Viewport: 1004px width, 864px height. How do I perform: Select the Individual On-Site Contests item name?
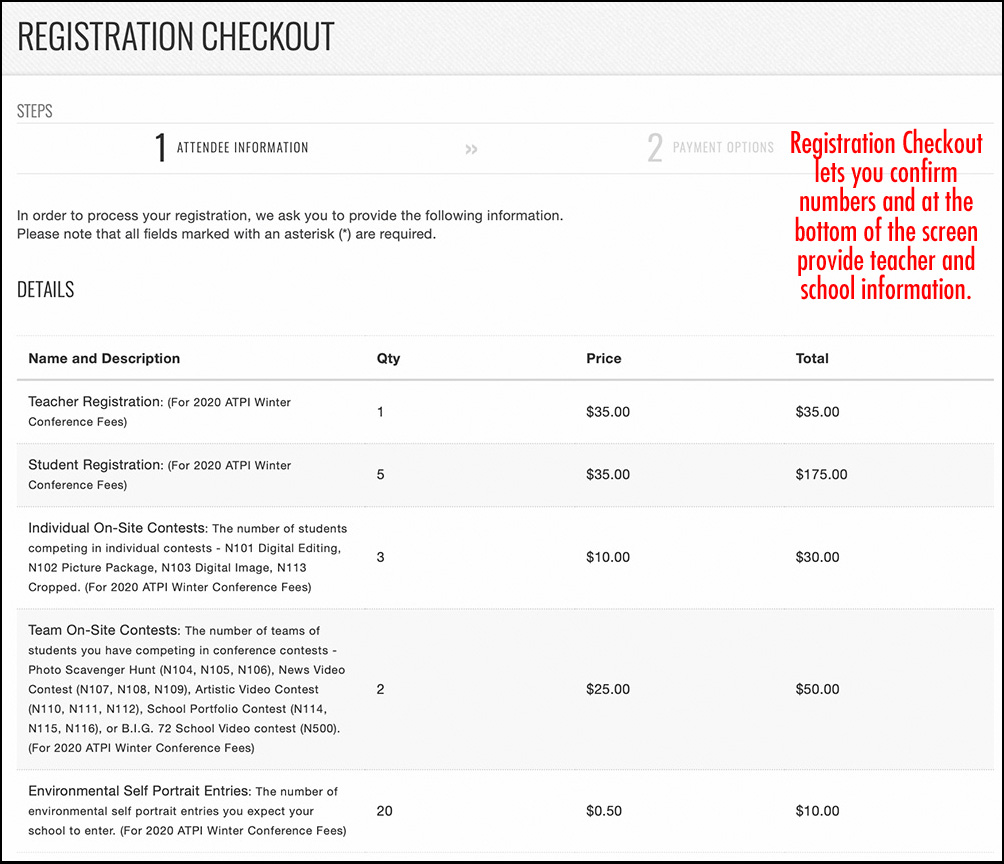tap(117, 528)
